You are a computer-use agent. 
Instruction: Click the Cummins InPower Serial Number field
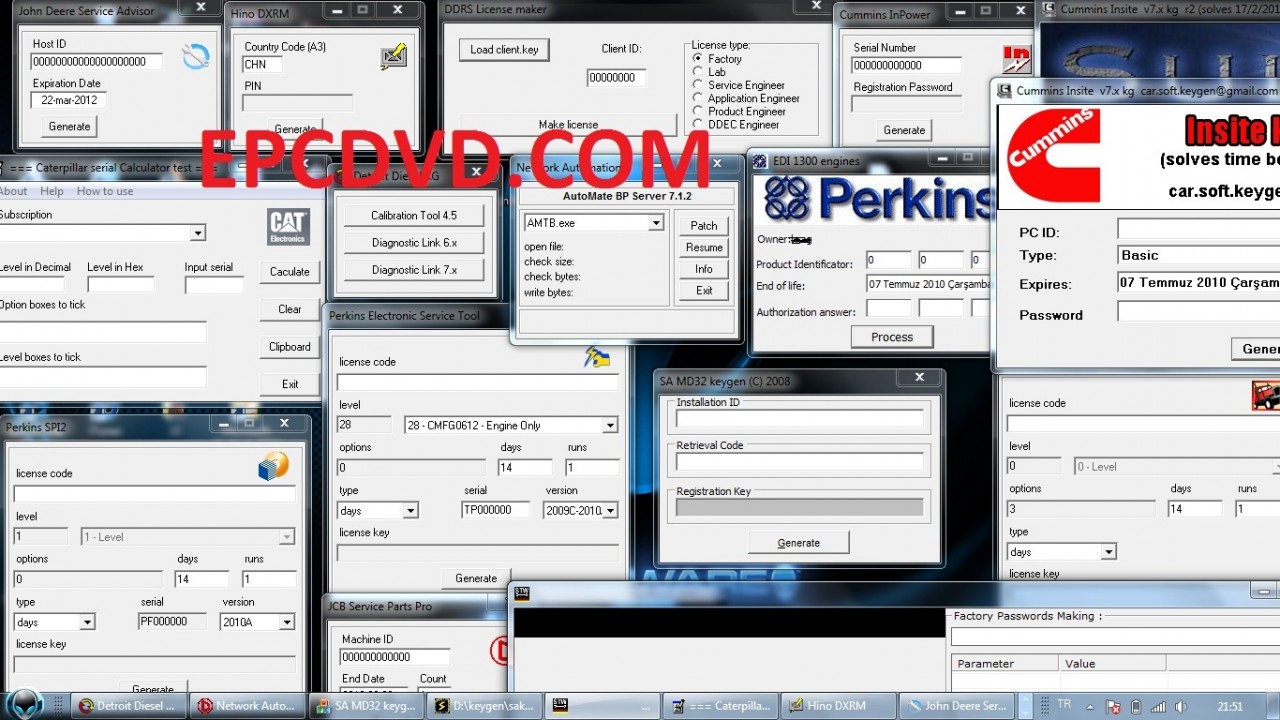[x=907, y=65]
